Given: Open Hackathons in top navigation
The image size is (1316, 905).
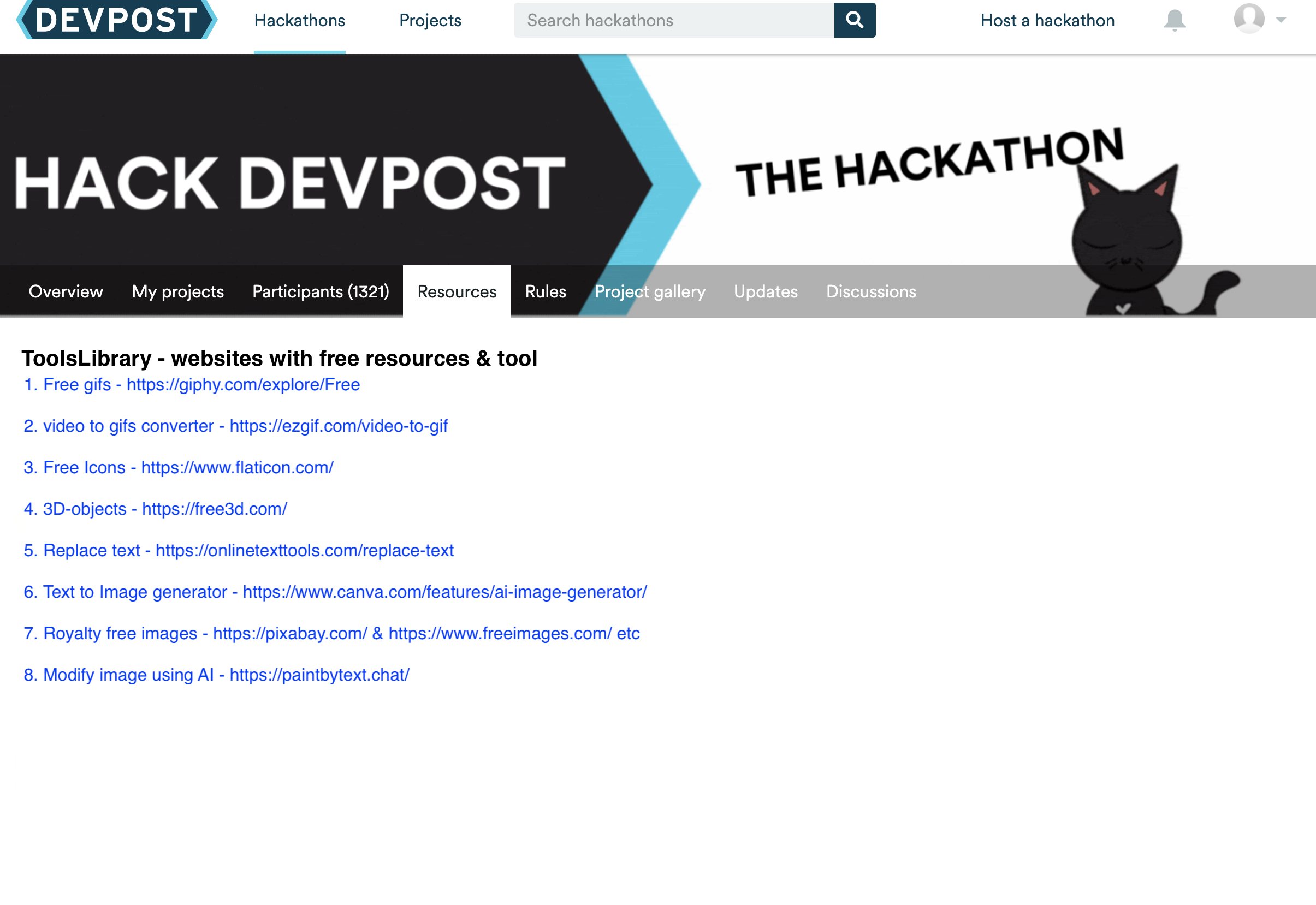Looking at the screenshot, I should tap(299, 20).
